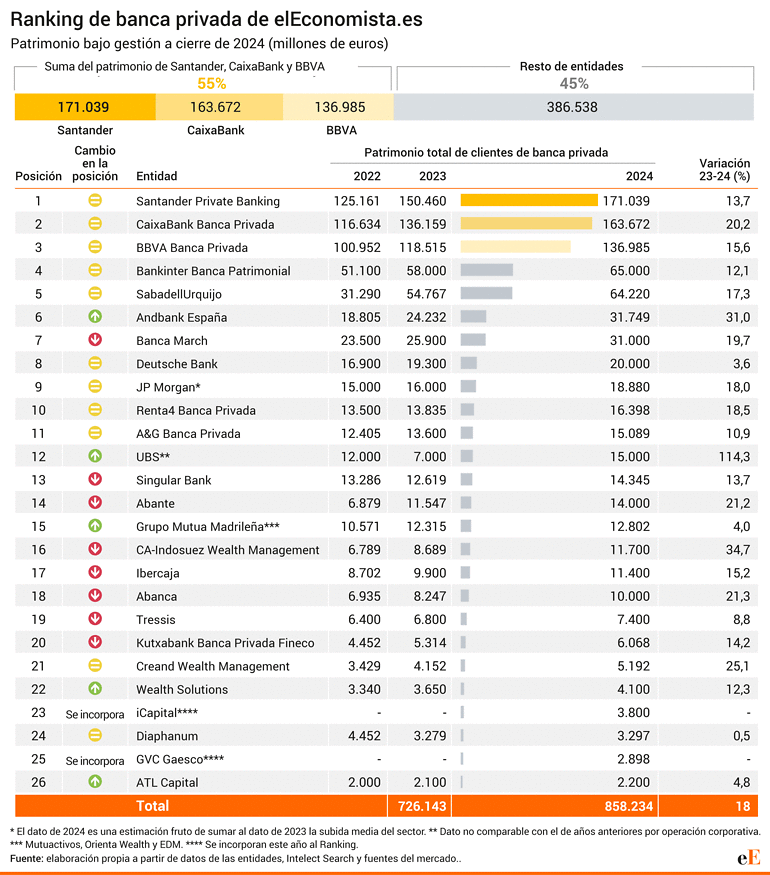This screenshot has width=770, height=875.
Task: Click the '55%' share label
Action: coord(212,84)
